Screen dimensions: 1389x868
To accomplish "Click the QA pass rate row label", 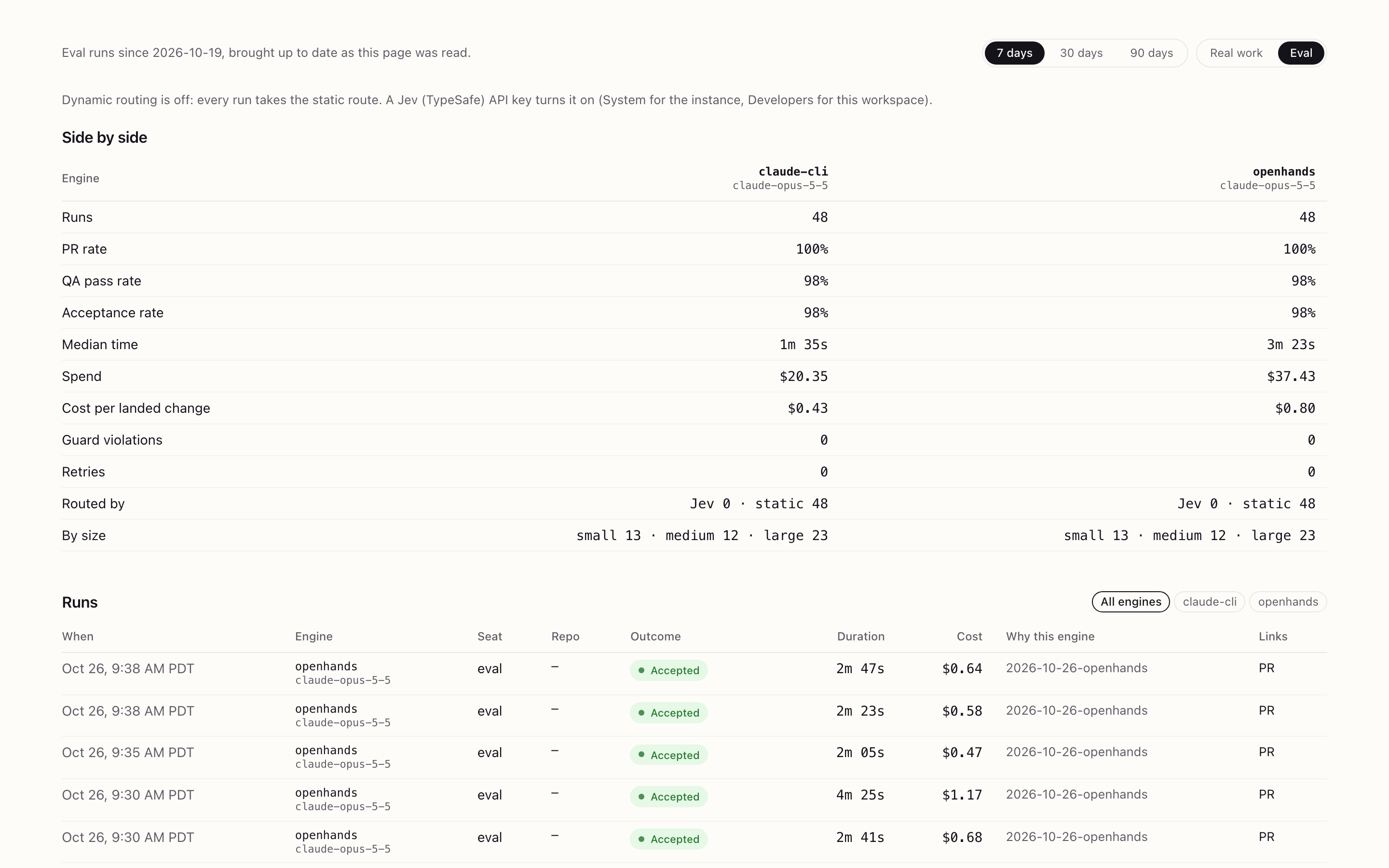I will click(102, 281).
